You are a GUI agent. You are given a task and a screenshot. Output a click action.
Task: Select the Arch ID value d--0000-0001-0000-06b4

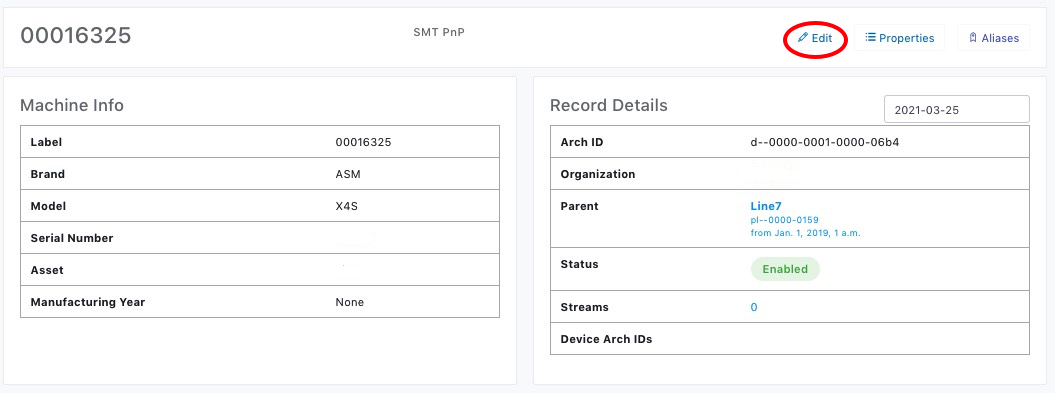[825, 143]
